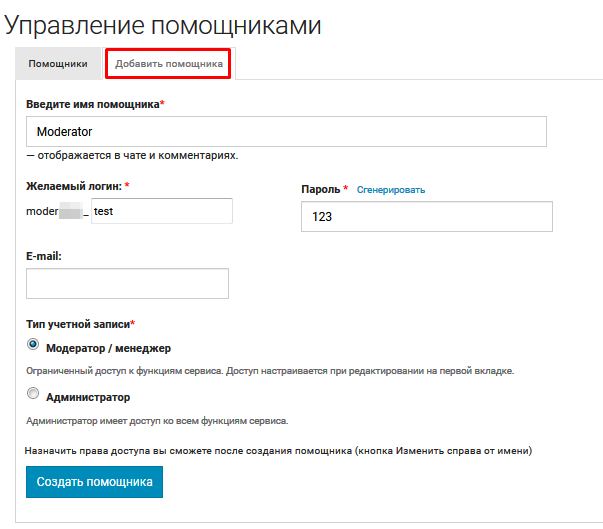603x529 pixels.
Task: Click the password field containing 123
Action: (x=426, y=216)
